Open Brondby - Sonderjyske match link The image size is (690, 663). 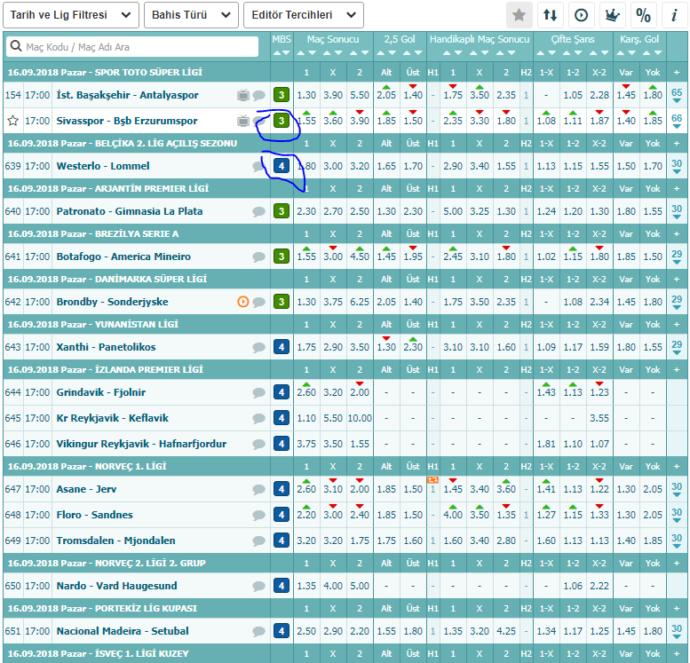pyautogui.click(x=112, y=302)
